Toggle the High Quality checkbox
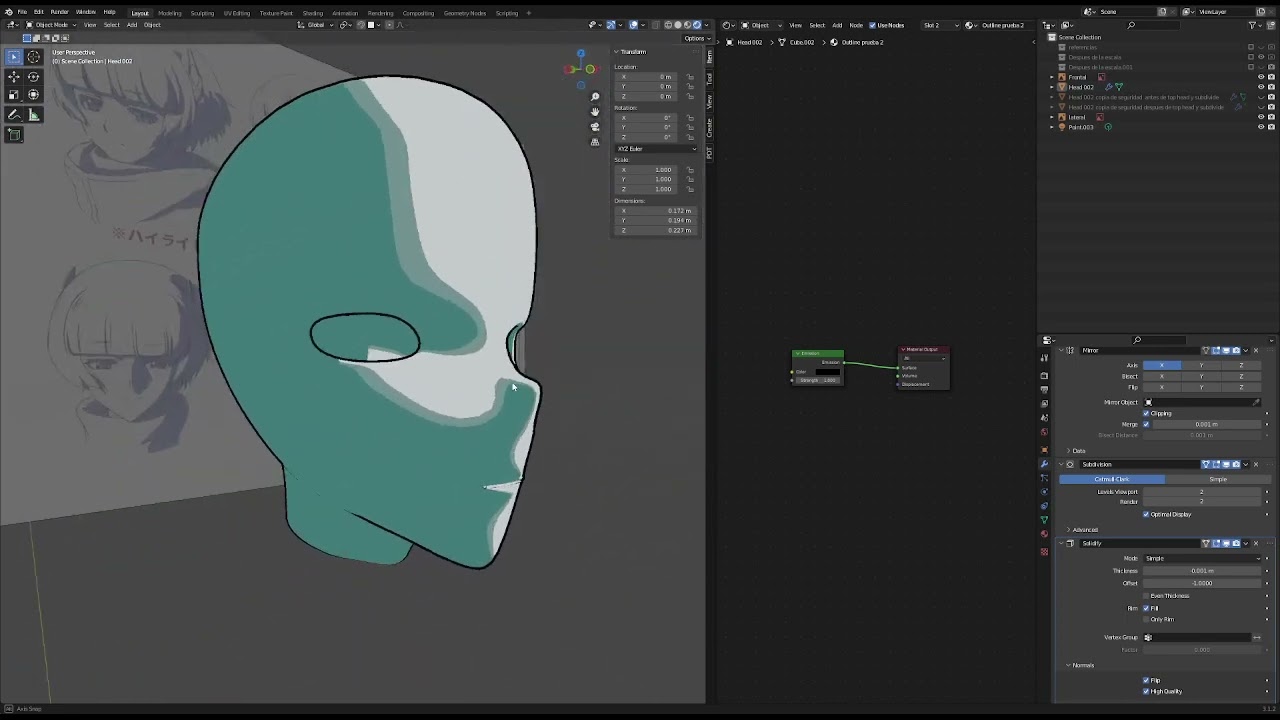This screenshot has width=1280, height=720. (1146, 691)
